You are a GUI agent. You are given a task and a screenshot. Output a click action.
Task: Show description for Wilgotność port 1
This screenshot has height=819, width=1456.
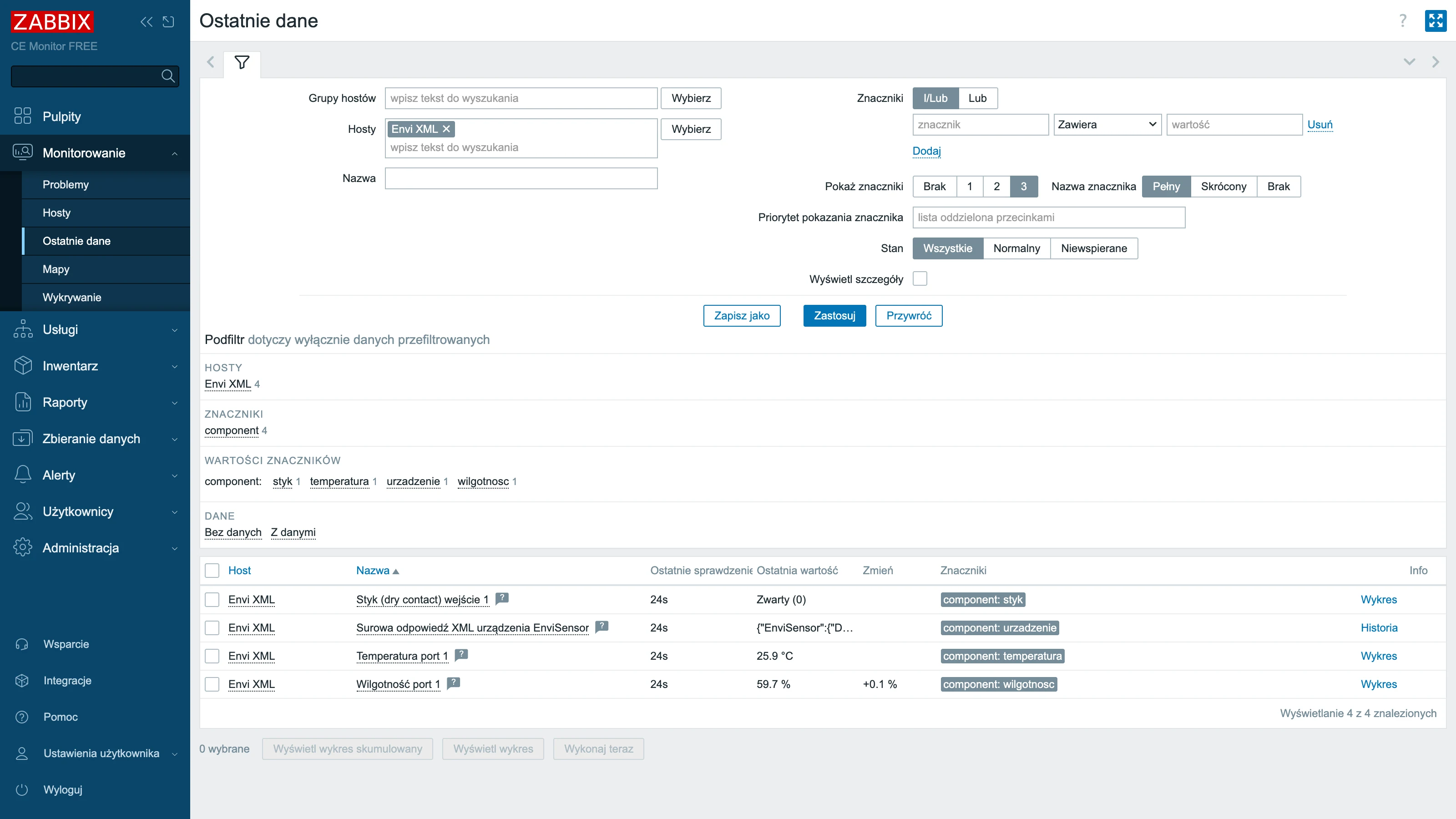tap(453, 683)
